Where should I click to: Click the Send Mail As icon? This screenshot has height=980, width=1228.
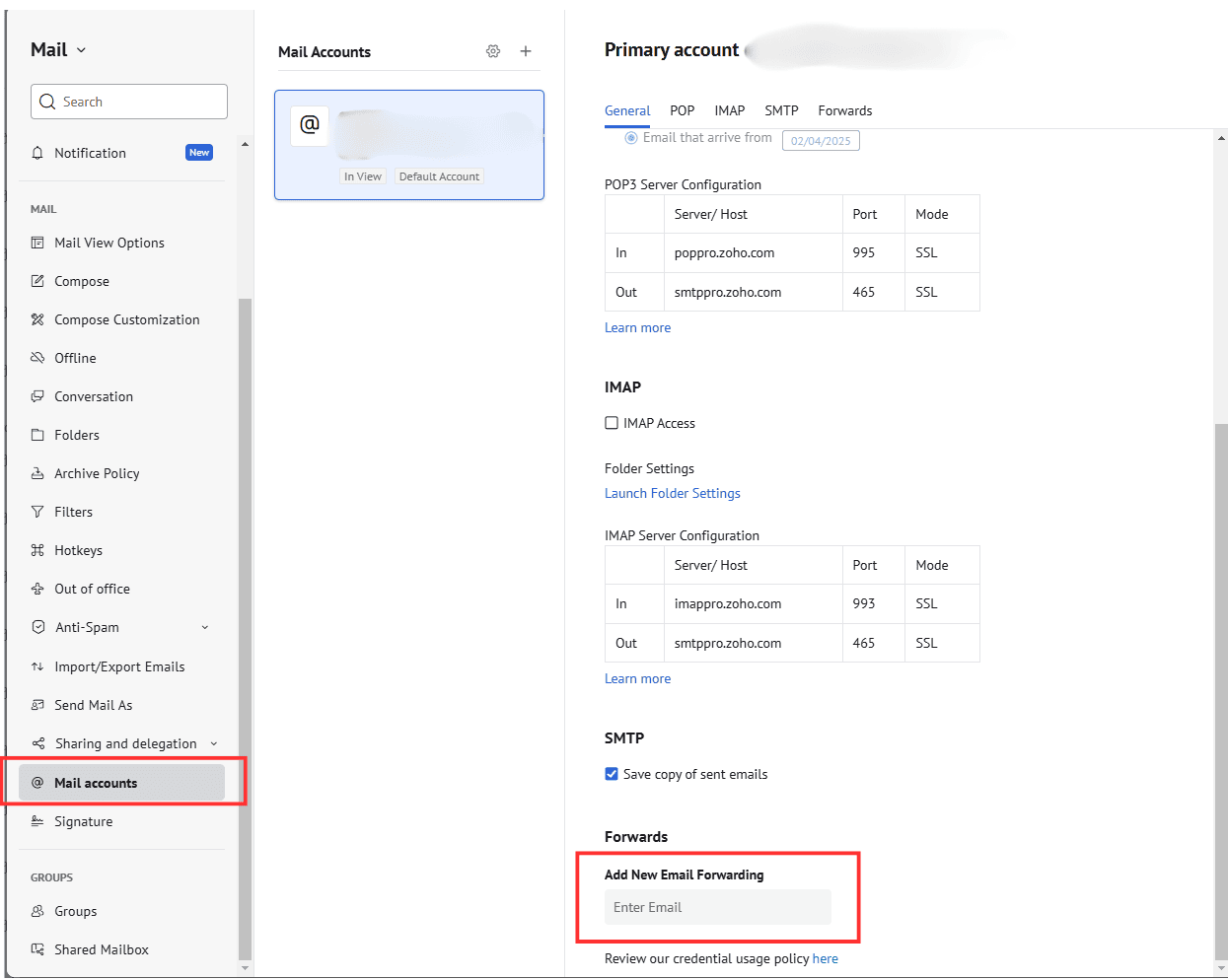point(37,705)
